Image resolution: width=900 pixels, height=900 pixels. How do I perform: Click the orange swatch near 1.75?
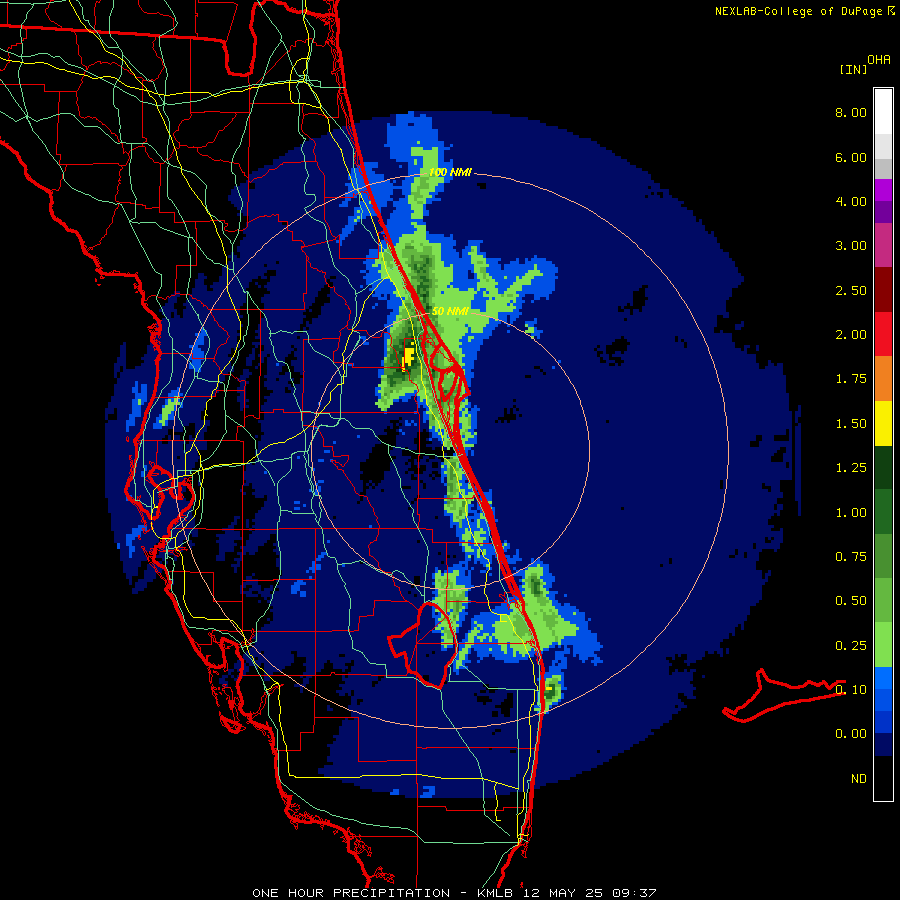pyautogui.click(x=883, y=378)
